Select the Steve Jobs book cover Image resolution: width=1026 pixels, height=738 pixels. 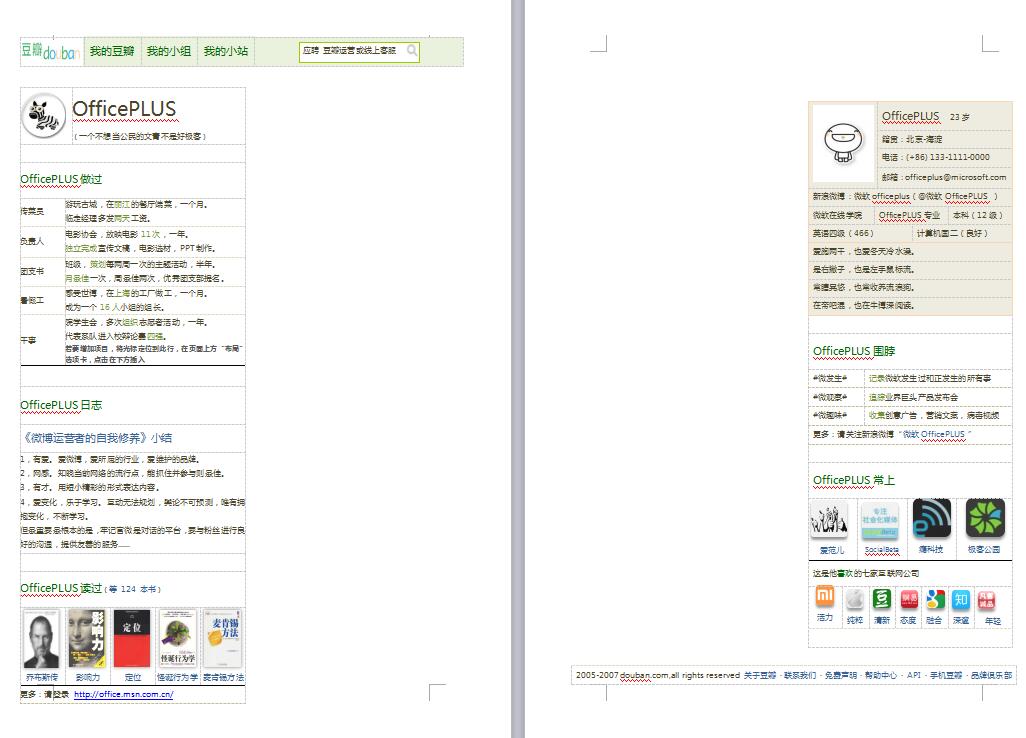41,639
